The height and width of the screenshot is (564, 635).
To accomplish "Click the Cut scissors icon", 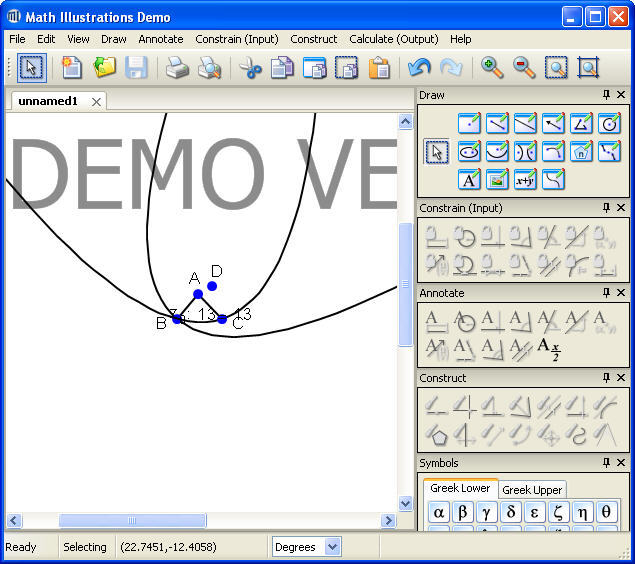I will coord(250,68).
